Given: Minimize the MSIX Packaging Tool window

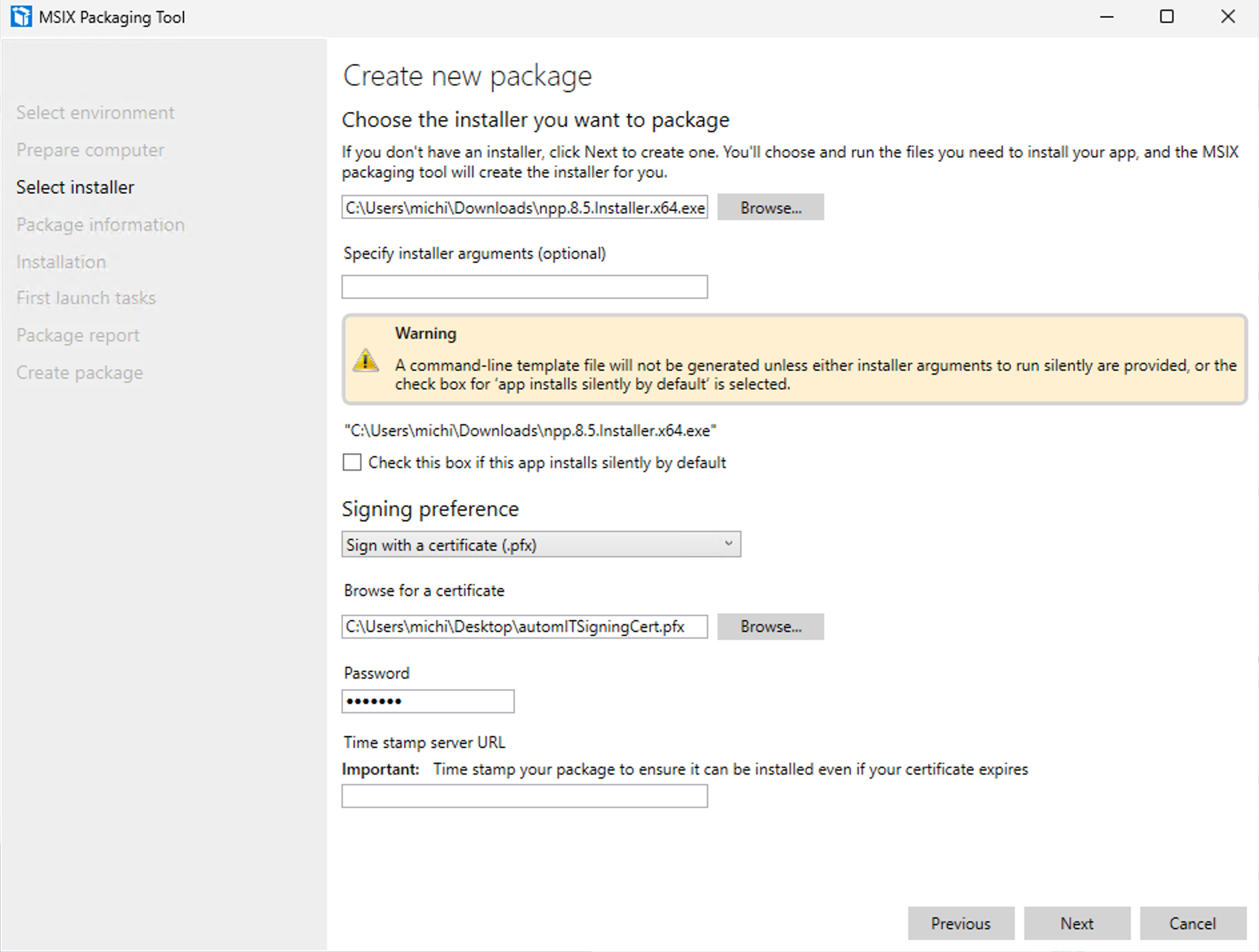Looking at the screenshot, I should coord(1107,17).
